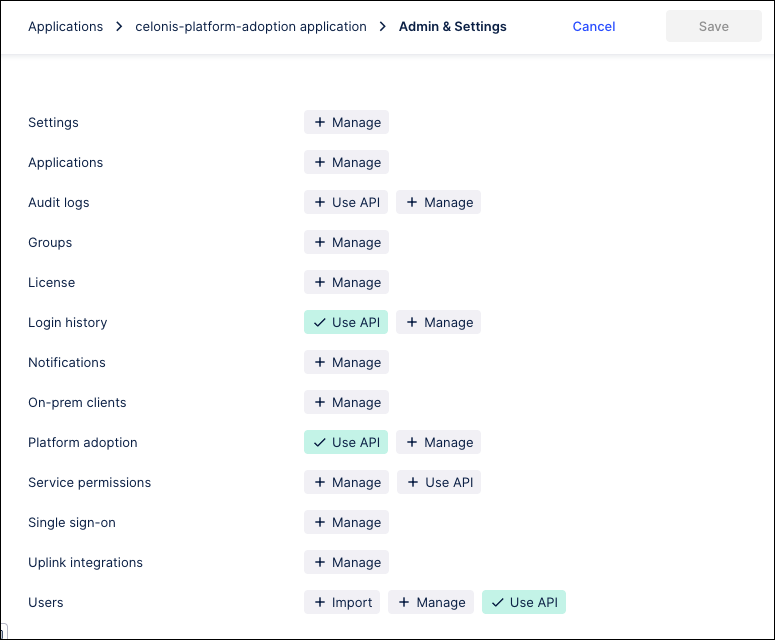This screenshot has width=775, height=640.
Task: Enable Manage permission for Platform adoption
Action: 438,442
